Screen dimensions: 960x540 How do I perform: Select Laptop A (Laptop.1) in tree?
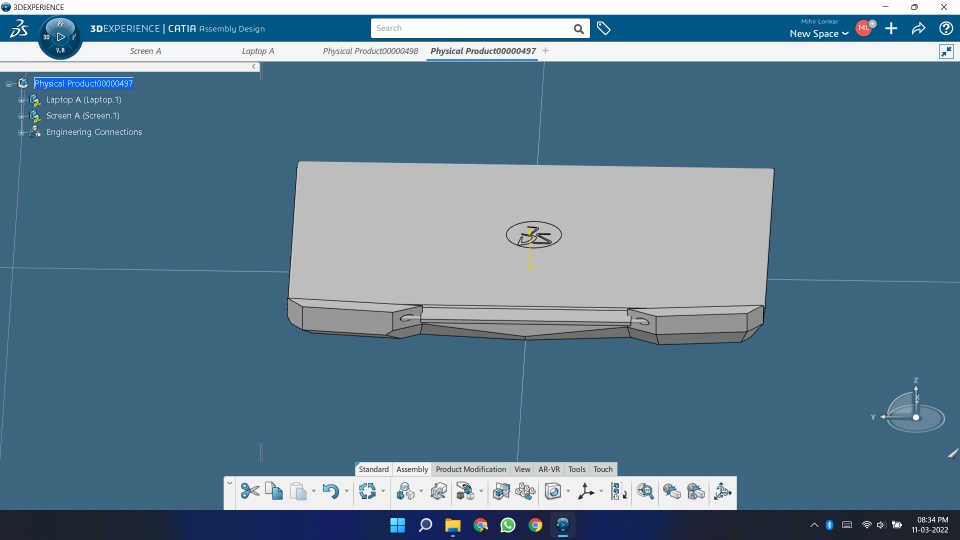pos(84,100)
